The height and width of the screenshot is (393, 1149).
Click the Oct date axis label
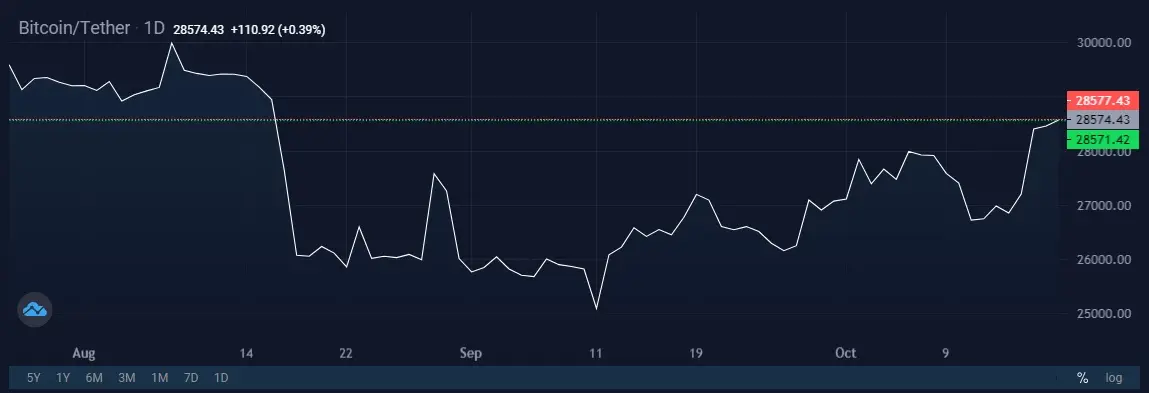tap(846, 353)
